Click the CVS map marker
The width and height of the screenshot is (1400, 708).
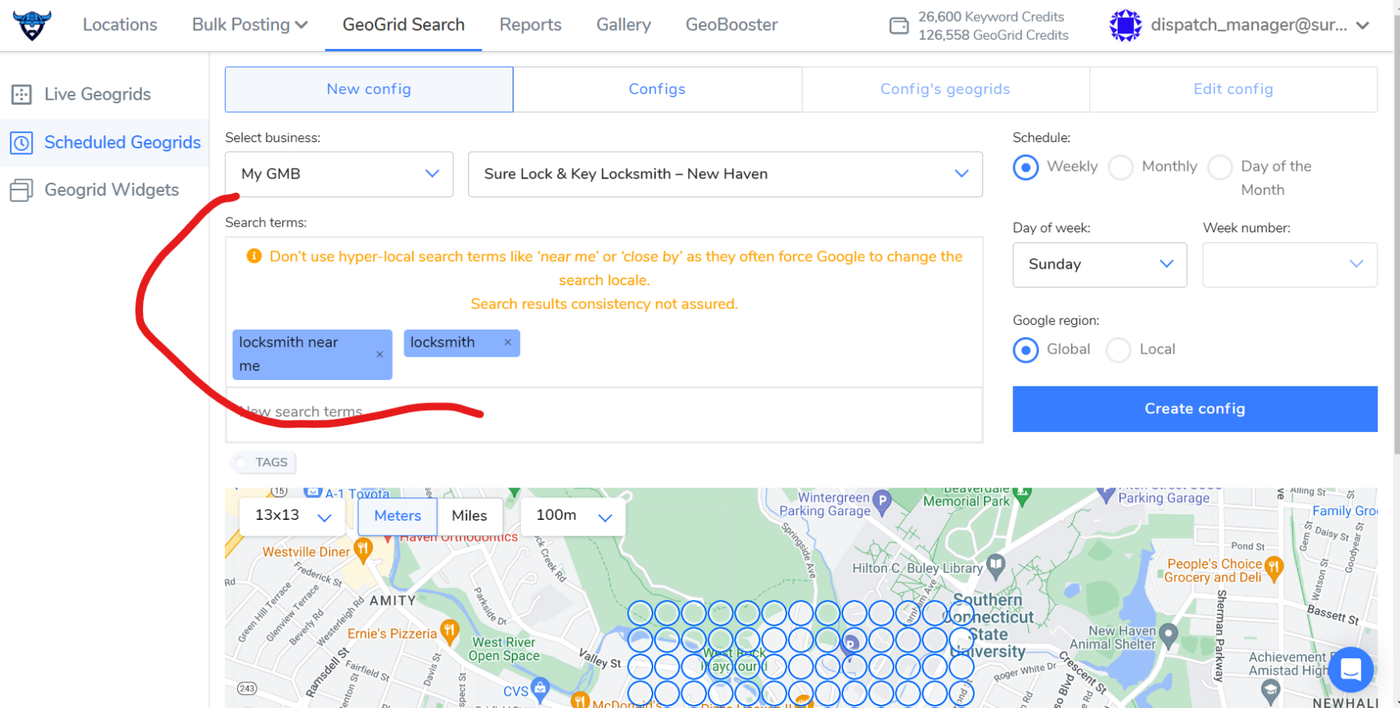[541, 688]
